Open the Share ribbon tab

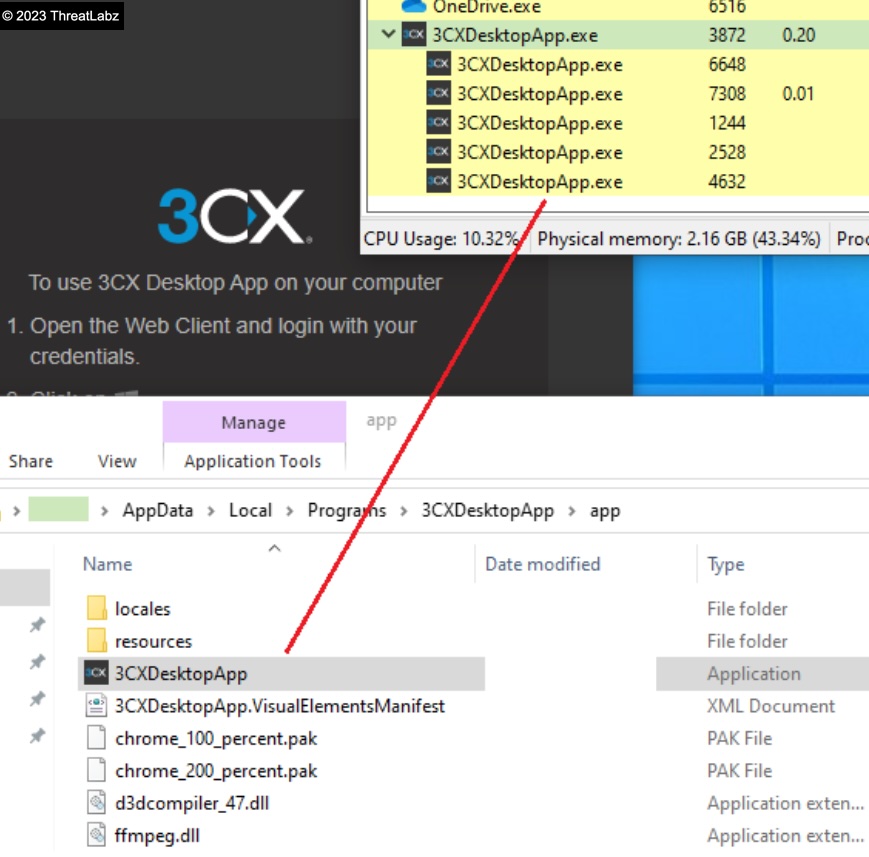point(30,461)
